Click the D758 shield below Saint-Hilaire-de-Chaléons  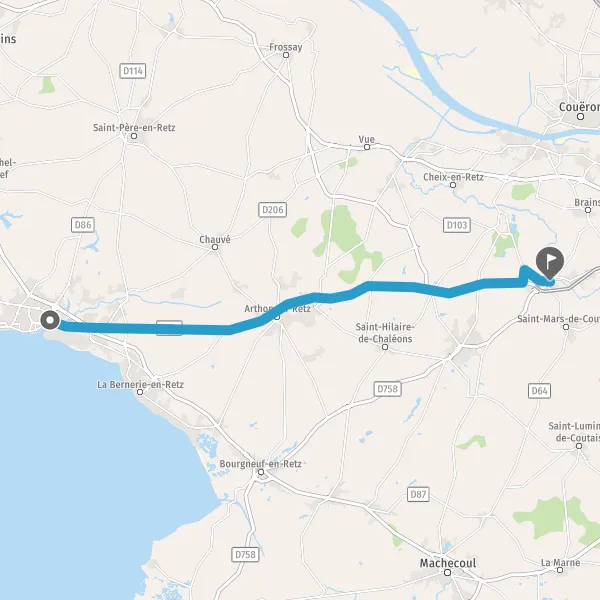click(x=387, y=389)
